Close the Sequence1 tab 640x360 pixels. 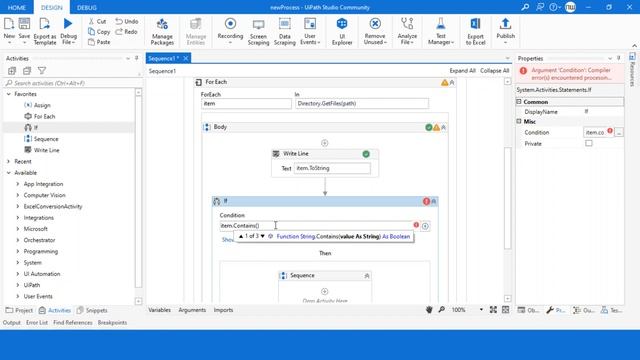pos(186,58)
